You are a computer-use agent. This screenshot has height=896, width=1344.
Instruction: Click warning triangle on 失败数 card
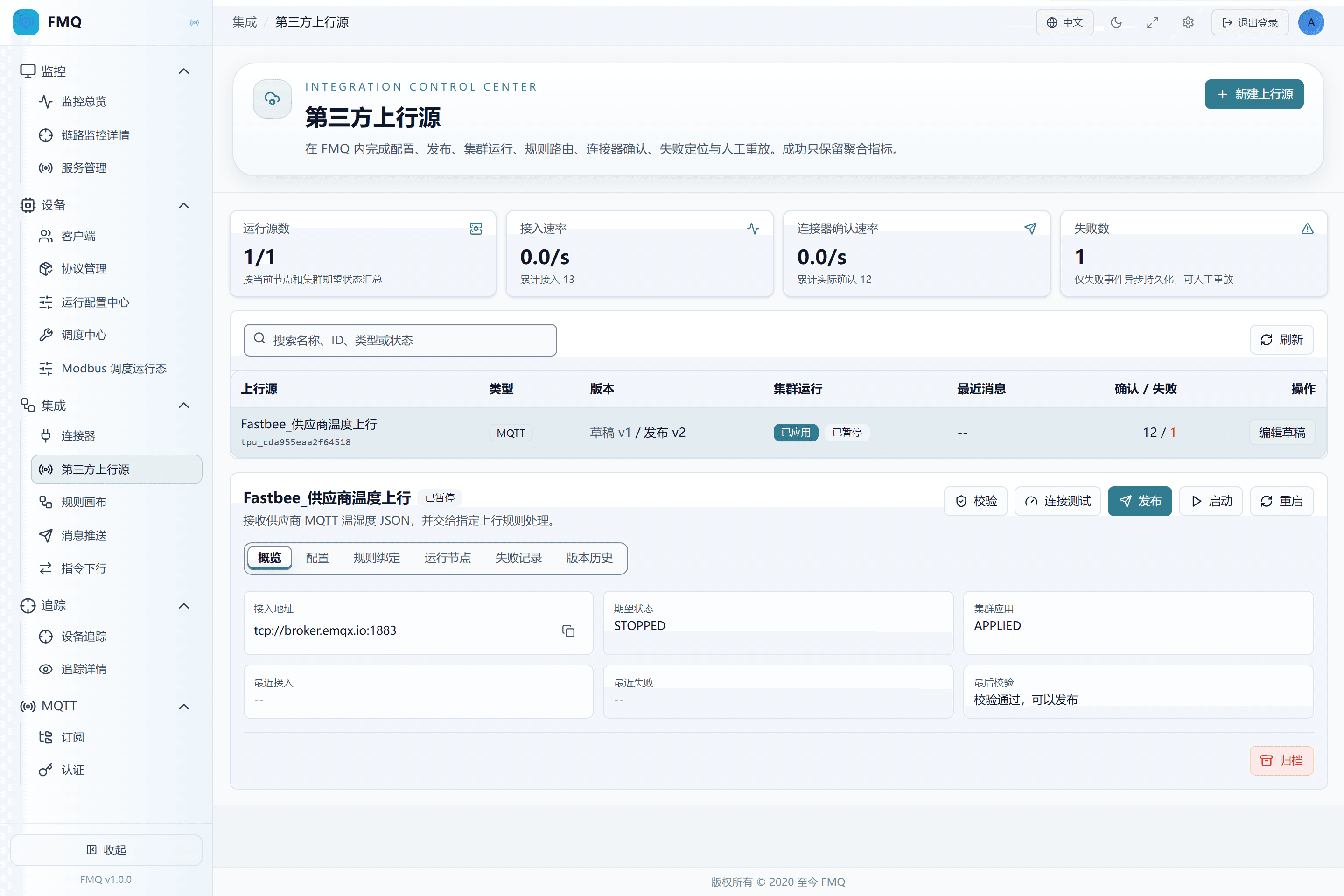point(1308,229)
